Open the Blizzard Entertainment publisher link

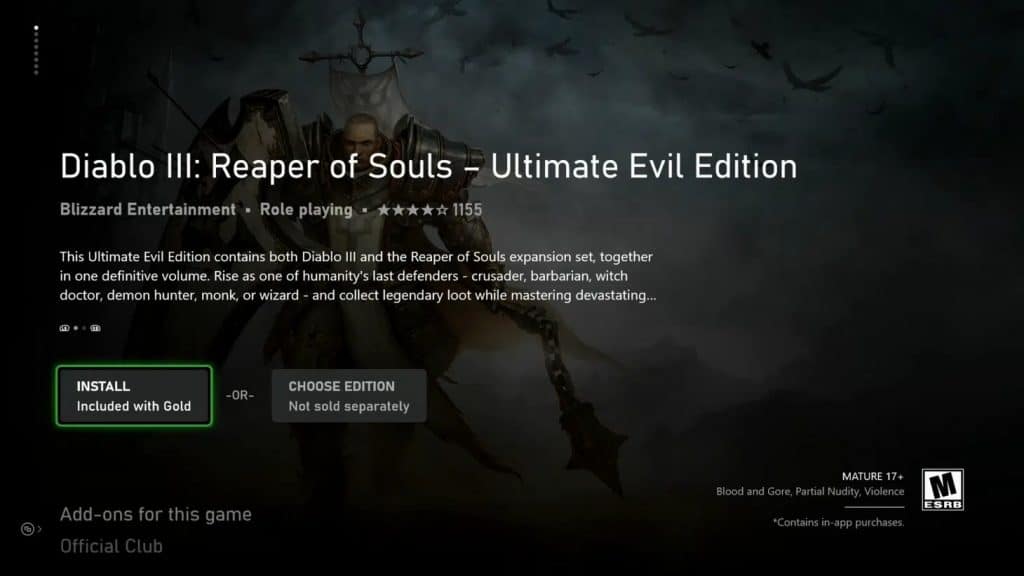pyautogui.click(x=148, y=210)
